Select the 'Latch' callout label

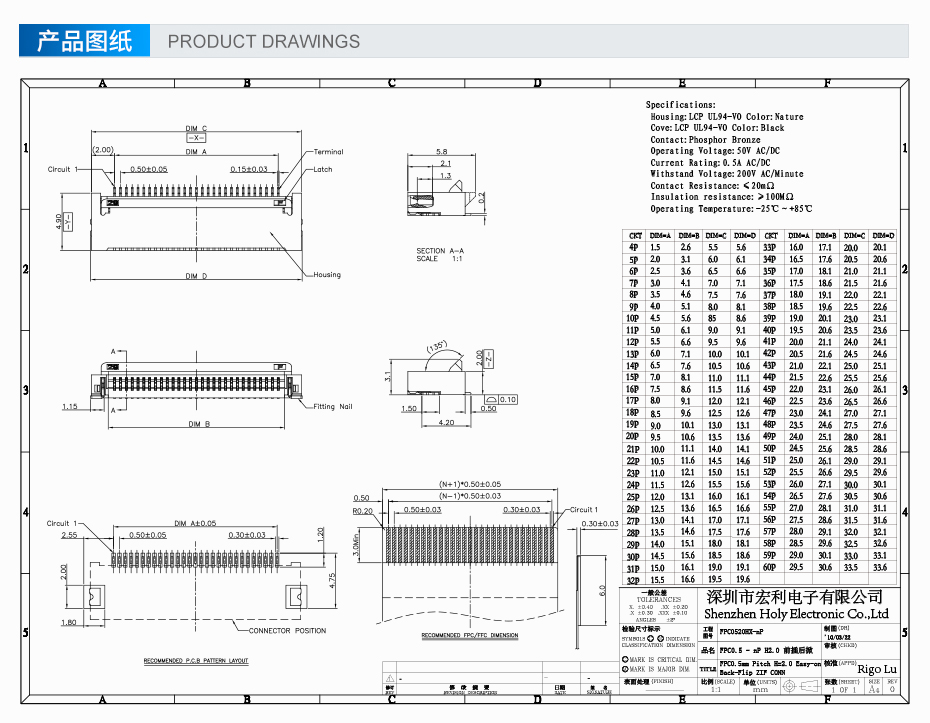point(323,170)
